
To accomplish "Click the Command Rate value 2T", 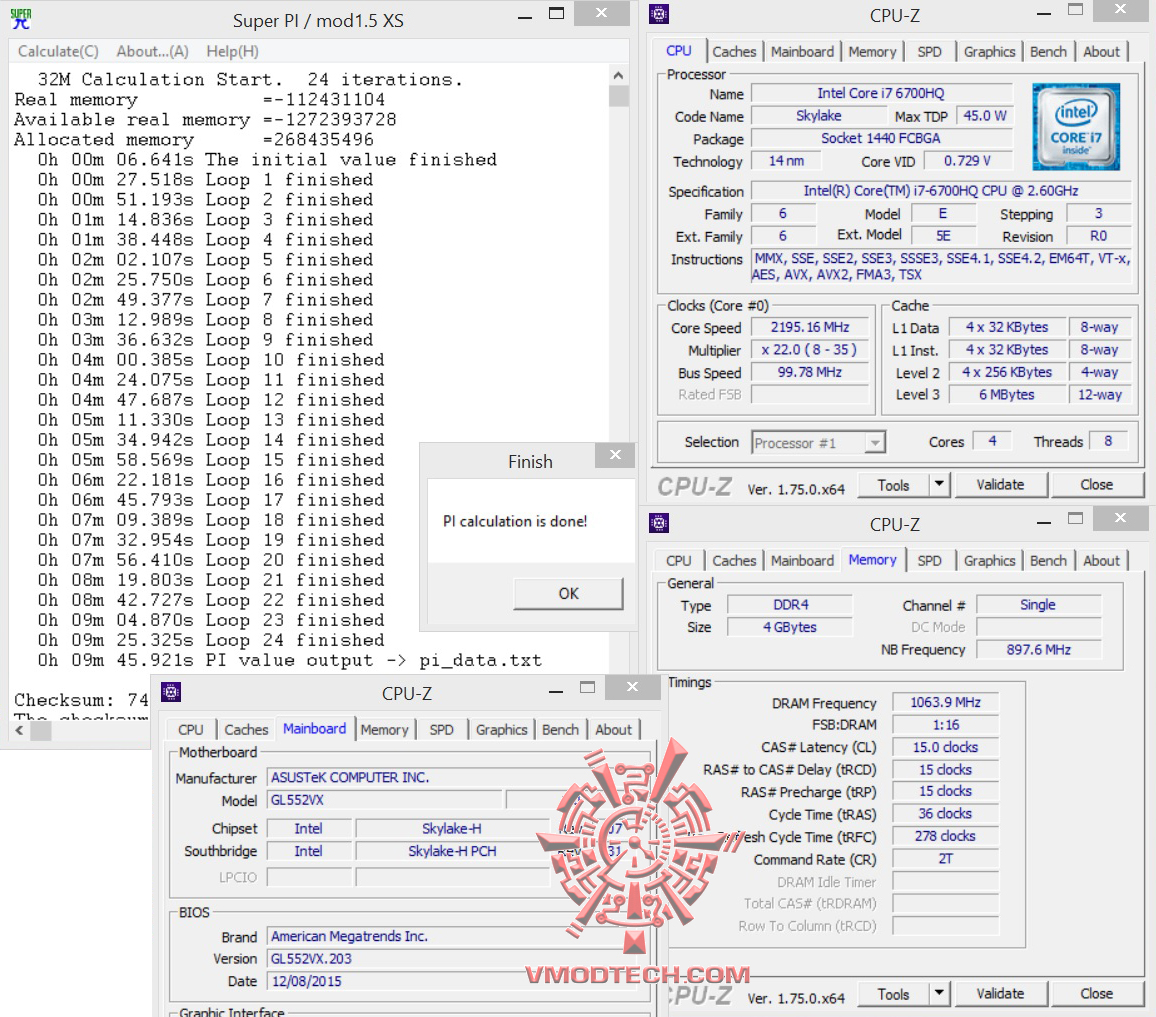I will pos(945,858).
